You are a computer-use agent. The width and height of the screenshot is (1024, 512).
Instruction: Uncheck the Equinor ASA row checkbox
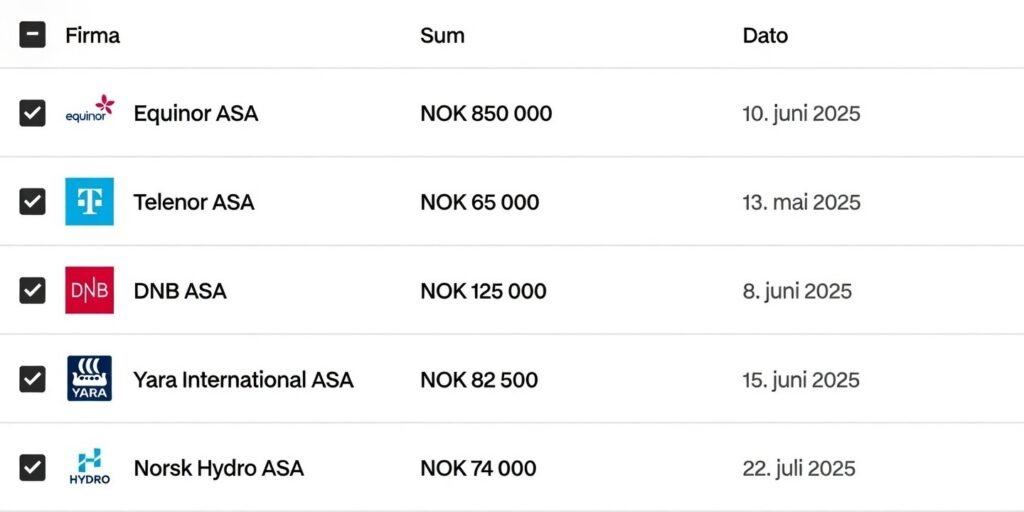coord(32,113)
